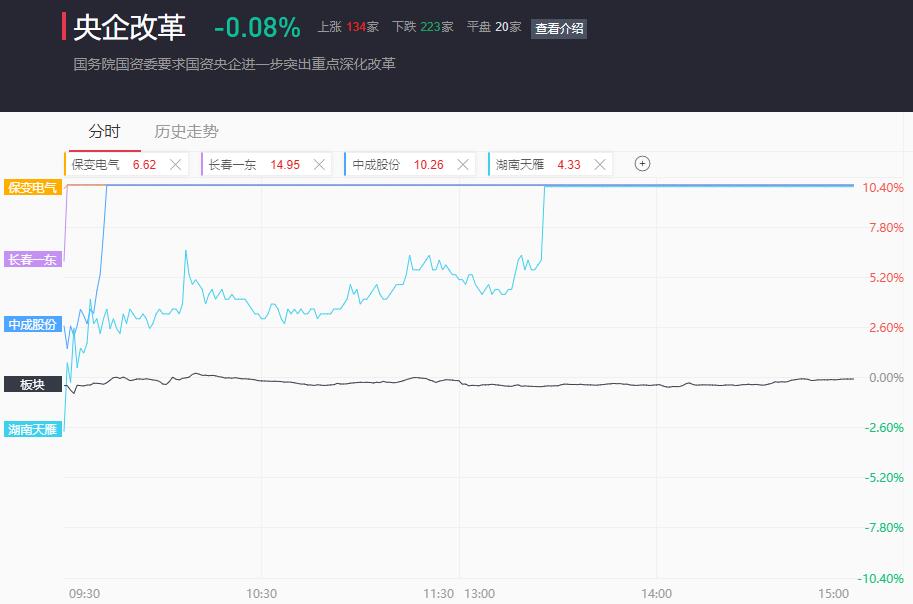The width and height of the screenshot is (913, 604).
Task: Remove 长春一东 comparison chip
Action: click(x=320, y=165)
